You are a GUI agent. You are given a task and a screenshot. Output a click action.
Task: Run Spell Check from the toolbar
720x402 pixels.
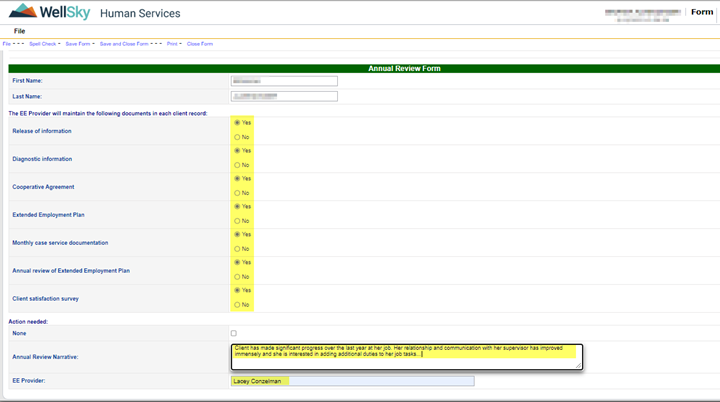pyautogui.click(x=43, y=44)
